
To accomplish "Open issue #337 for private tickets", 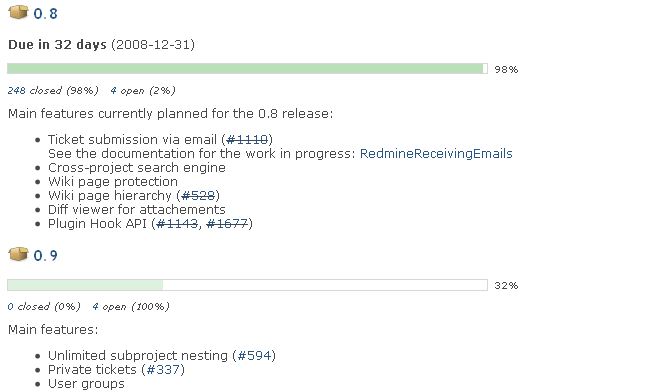I will (x=163, y=369).
